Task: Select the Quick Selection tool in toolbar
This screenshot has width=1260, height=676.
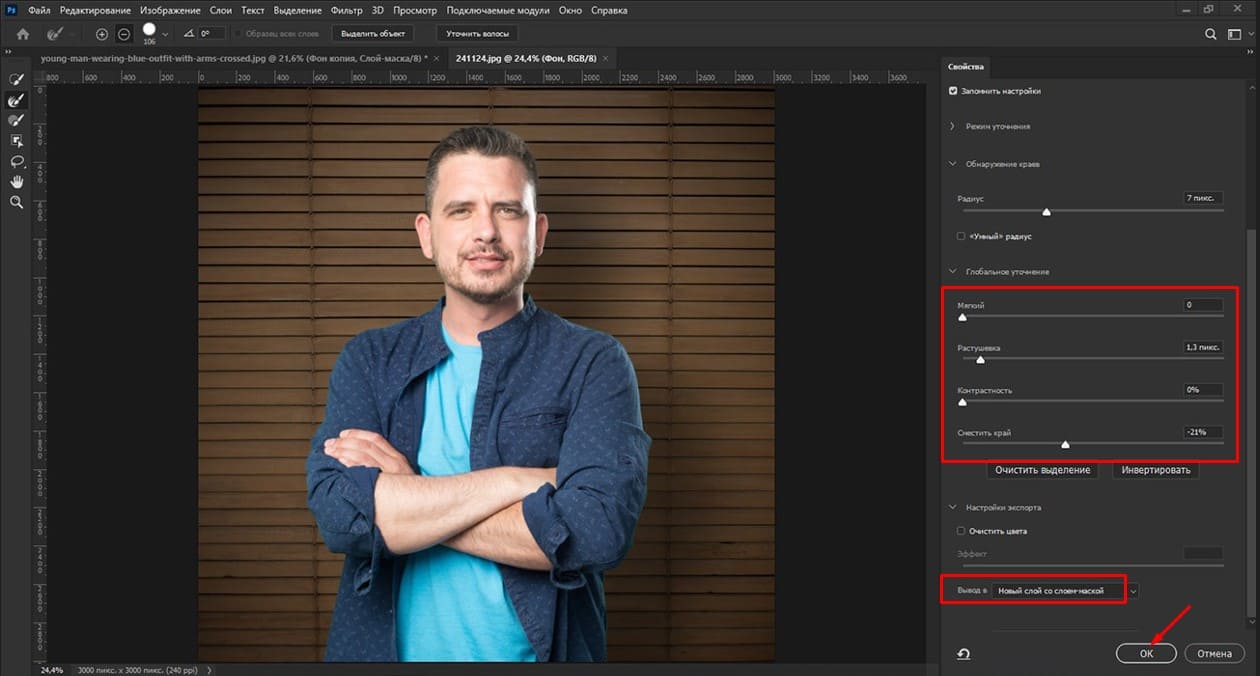Action: 16,79
